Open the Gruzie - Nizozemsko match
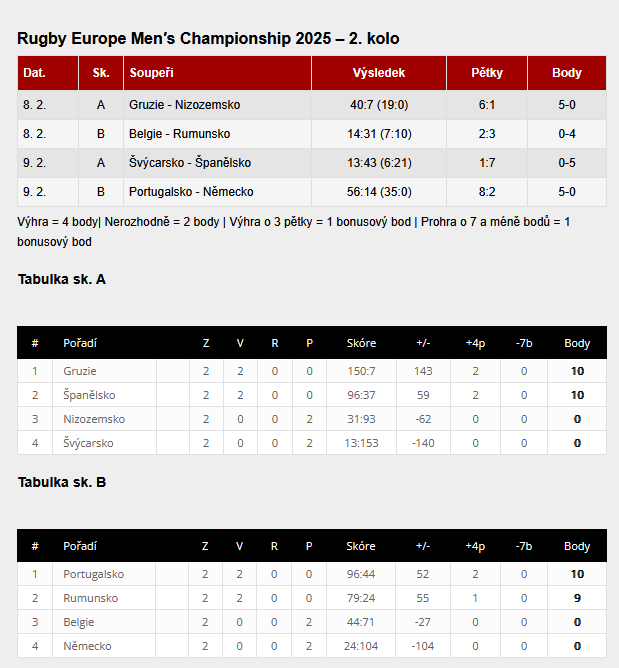 pyautogui.click(x=184, y=105)
